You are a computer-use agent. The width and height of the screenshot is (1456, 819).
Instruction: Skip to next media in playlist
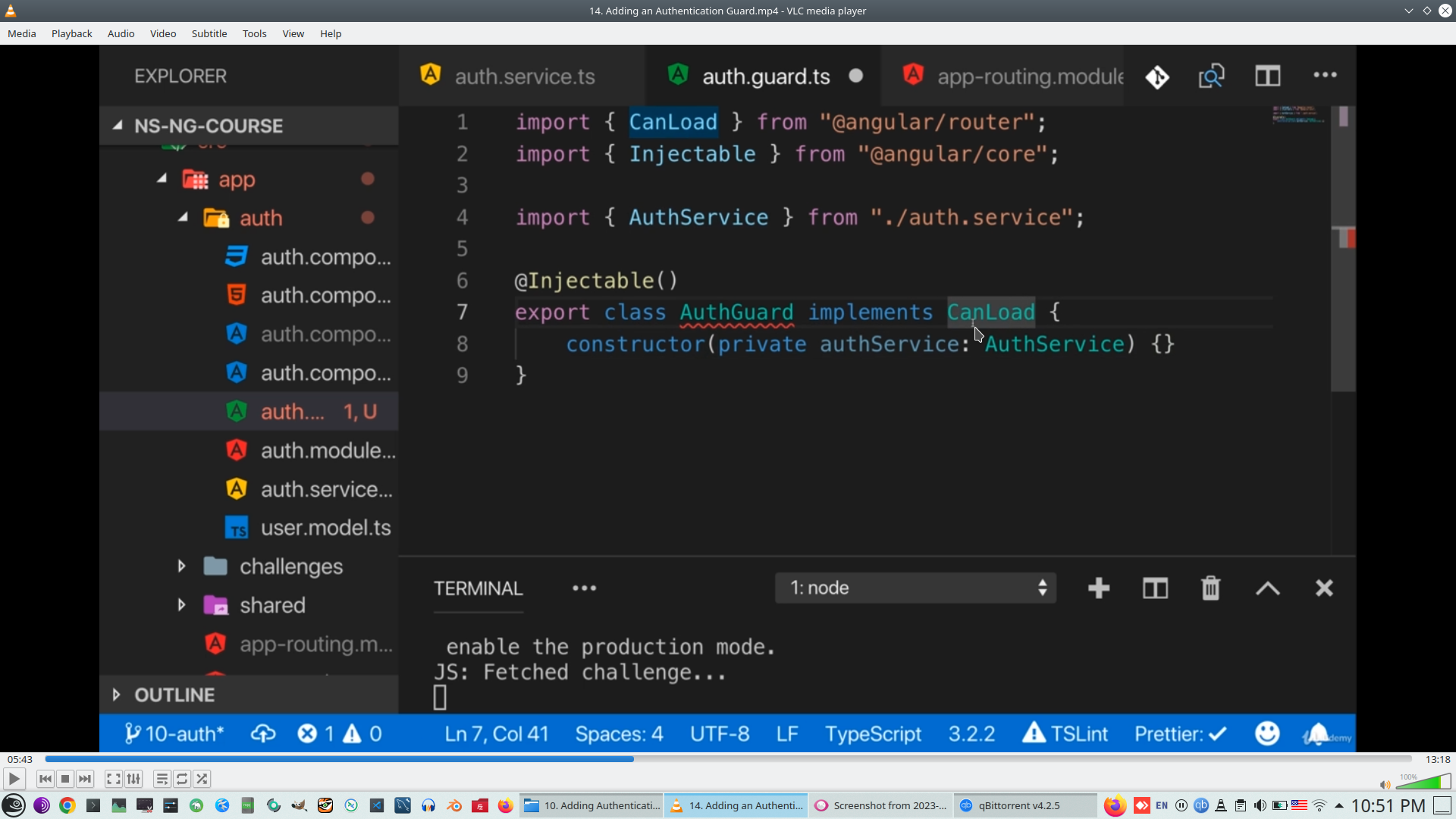pos(85,779)
